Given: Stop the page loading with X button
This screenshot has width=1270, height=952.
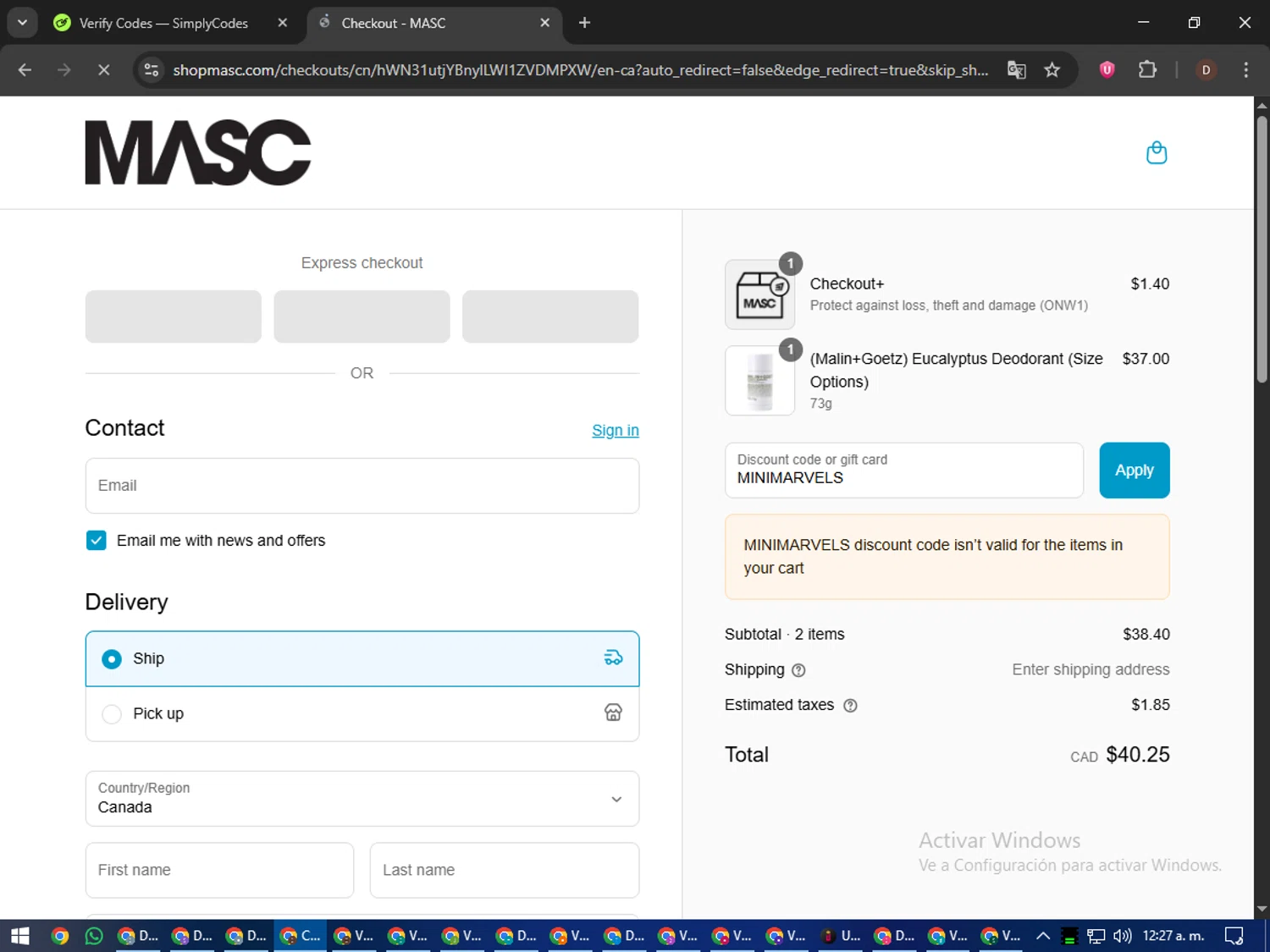Looking at the screenshot, I should [103, 69].
